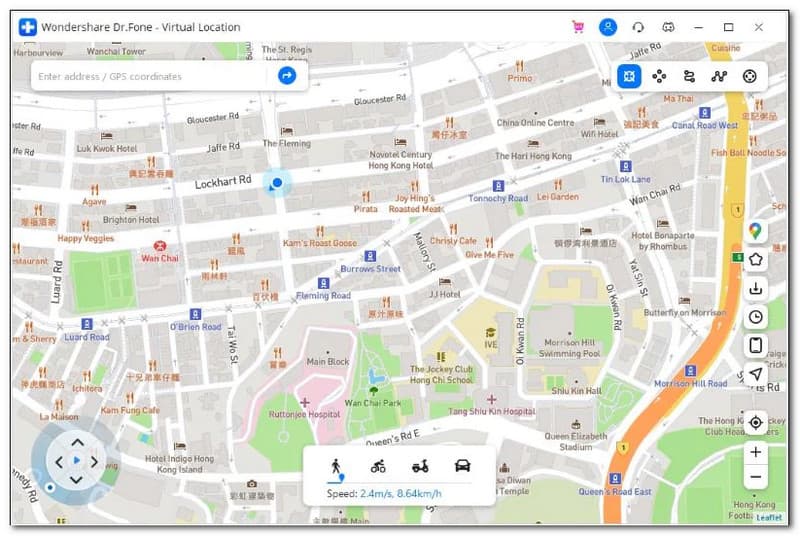Click Queen Elizabeth Stadium label
This screenshot has height=536, width=800.
(576, 441)
